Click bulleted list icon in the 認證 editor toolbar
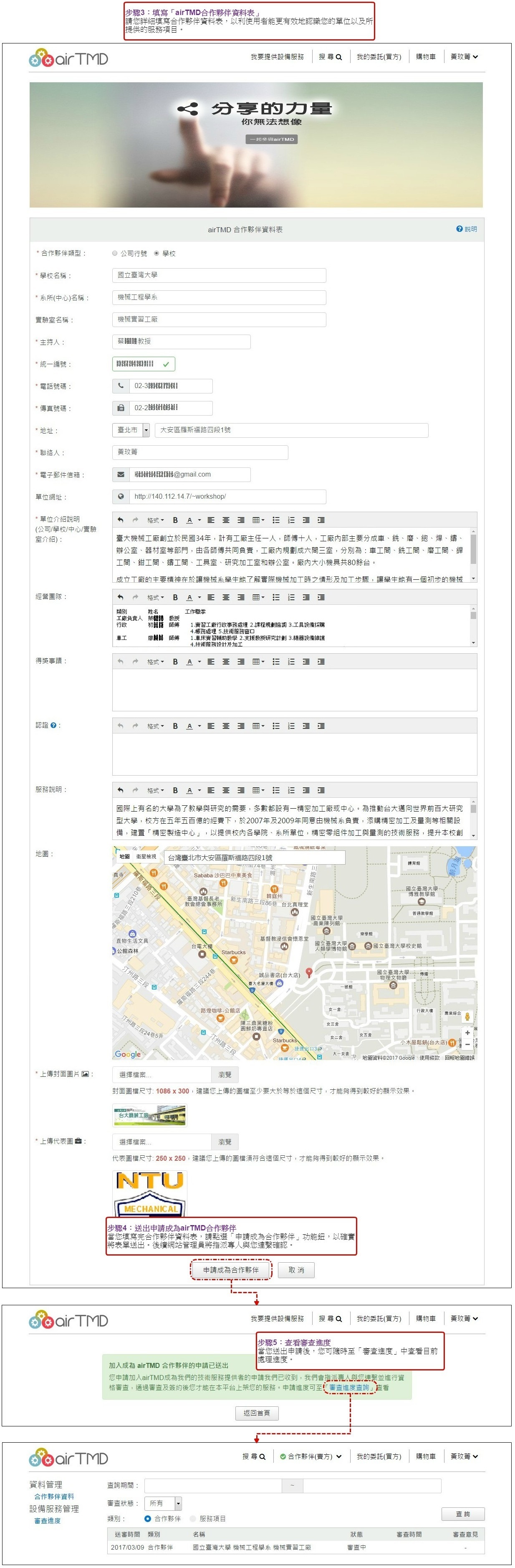This screenshot has width=515, height=1568. tap(276, 726)
